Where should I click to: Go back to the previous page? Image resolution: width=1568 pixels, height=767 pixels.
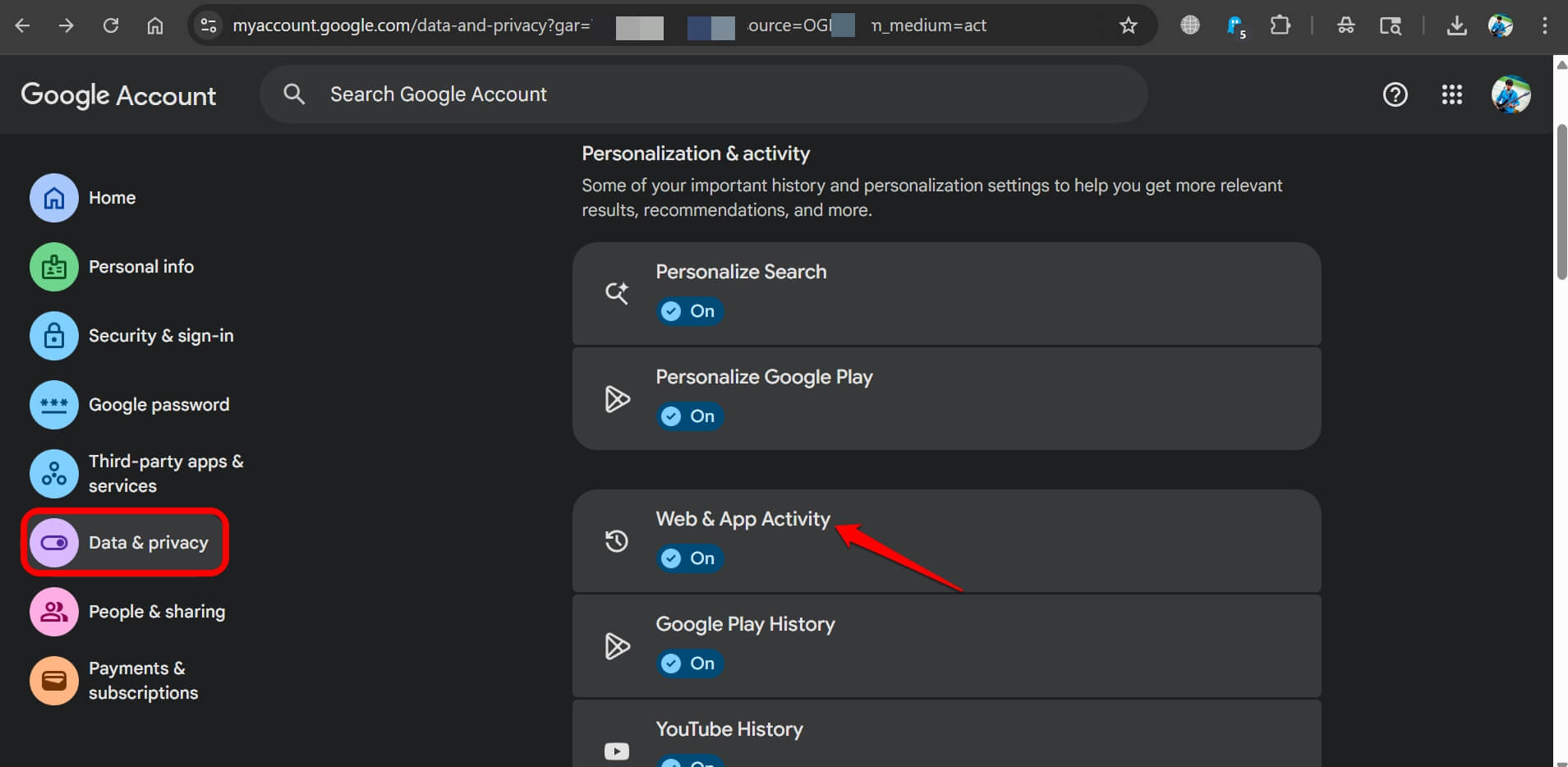pyautogui.click(x=22, y=25)
